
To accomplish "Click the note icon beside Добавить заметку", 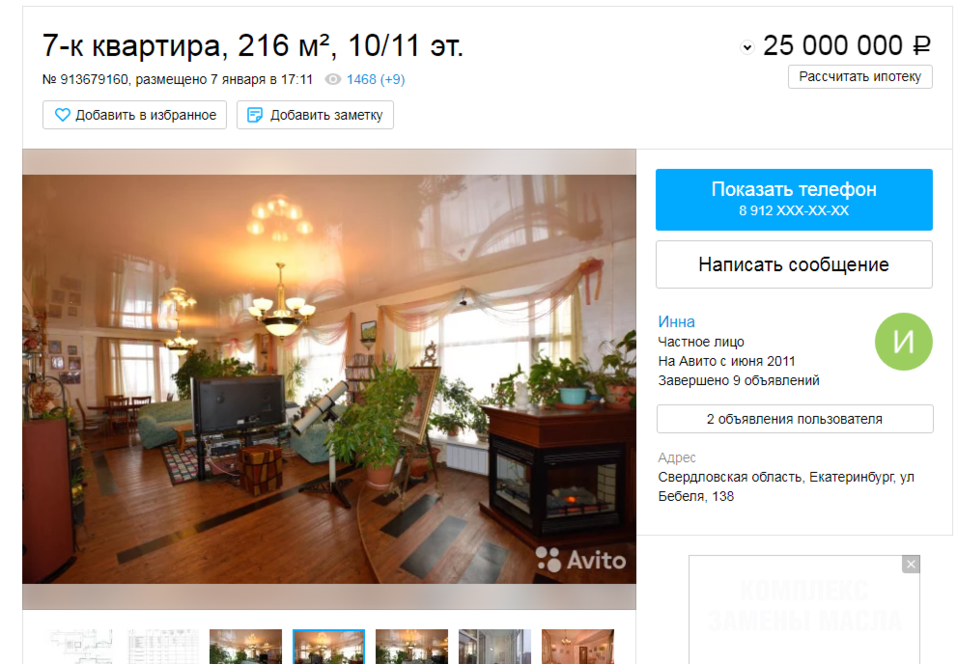I will coord(255,115).
